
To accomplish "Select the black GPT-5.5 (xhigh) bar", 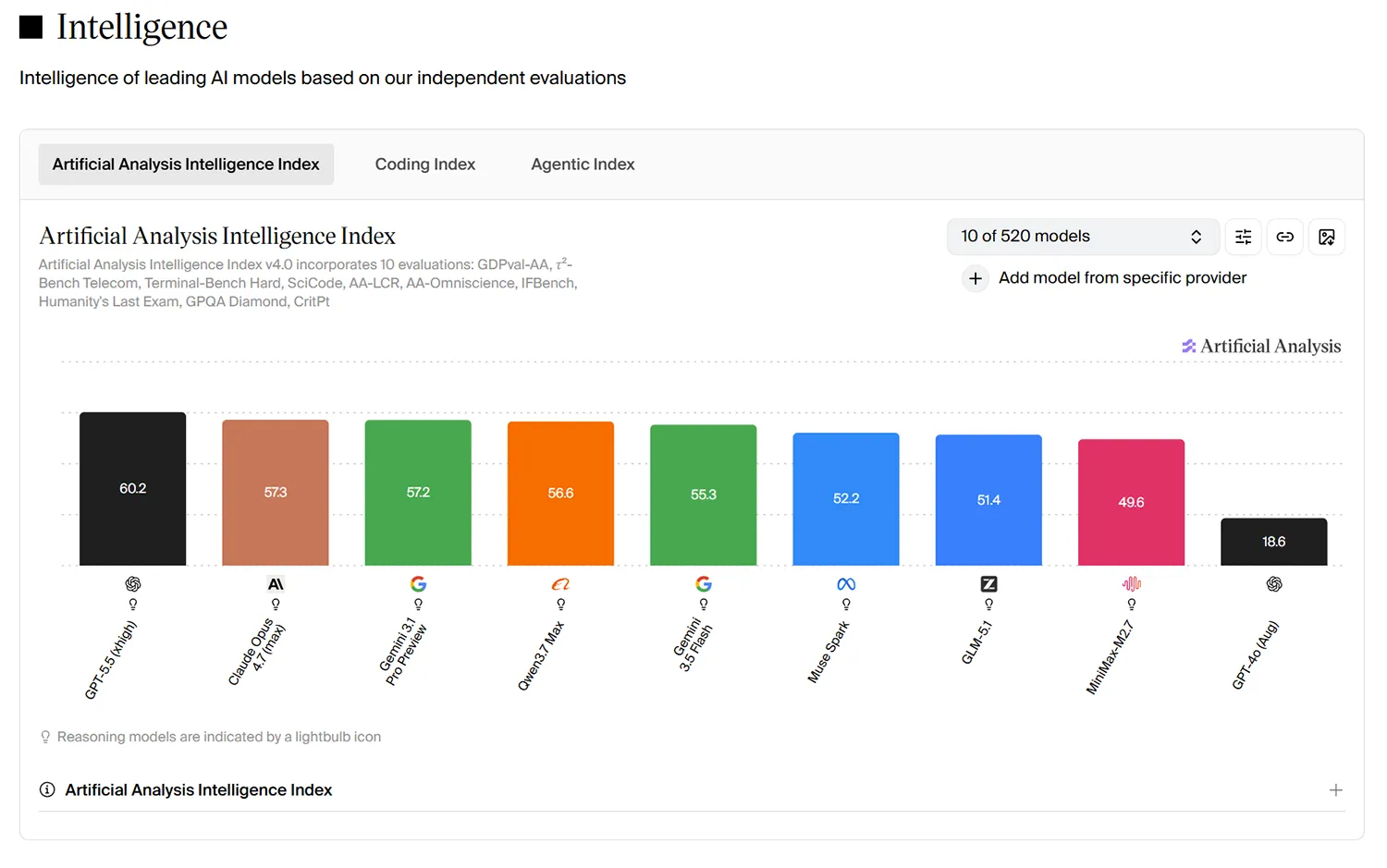I will (x=133, y=489).
